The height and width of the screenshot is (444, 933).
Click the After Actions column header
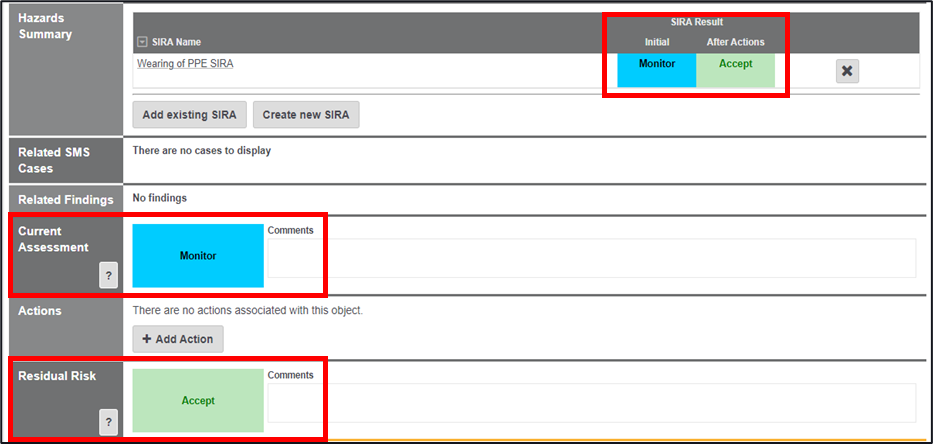coord(735,42)
